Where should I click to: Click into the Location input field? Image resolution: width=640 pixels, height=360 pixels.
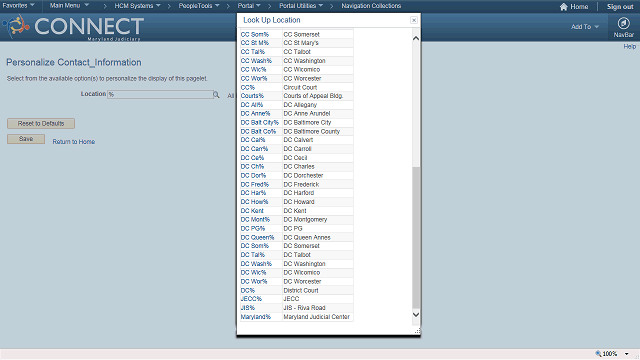pos(160,94)
